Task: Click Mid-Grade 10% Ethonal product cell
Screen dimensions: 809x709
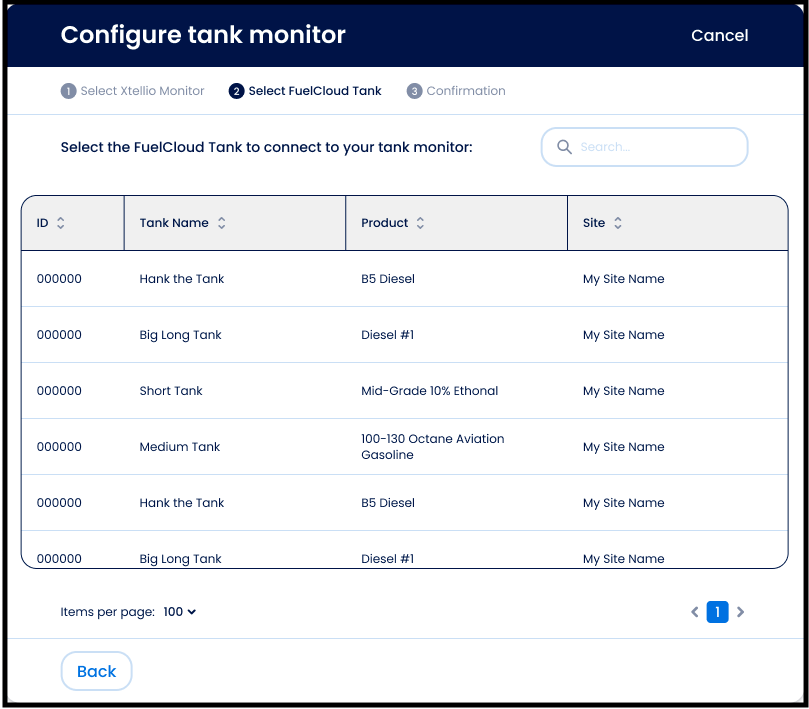Action: tap(429, 391)
